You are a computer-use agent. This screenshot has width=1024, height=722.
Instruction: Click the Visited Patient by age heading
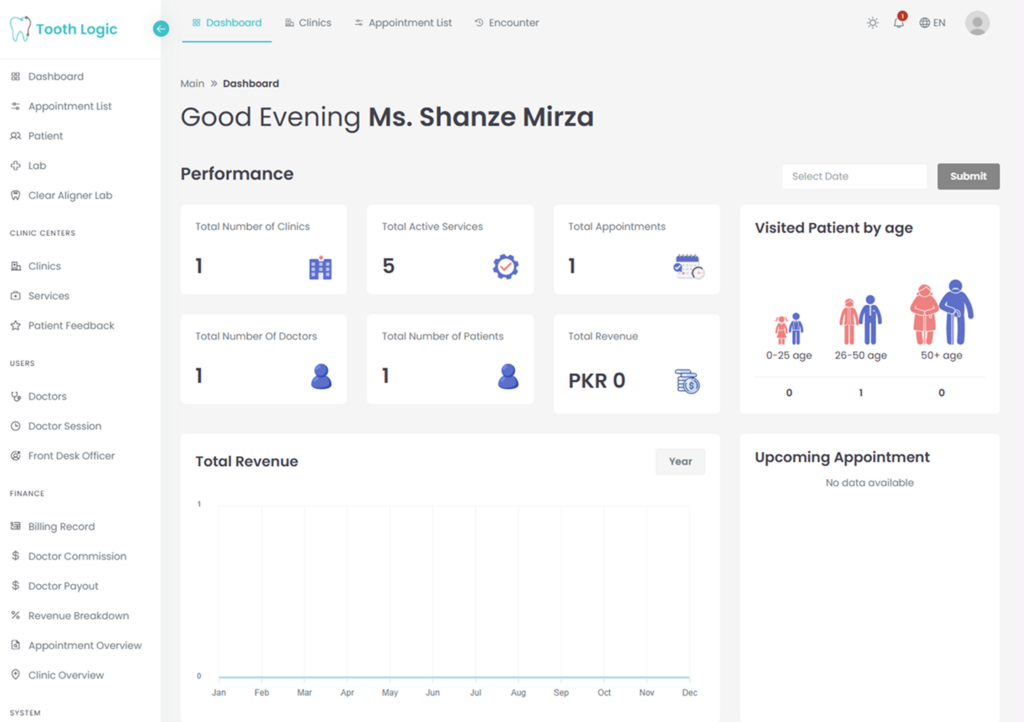click(x=834, y=228)
